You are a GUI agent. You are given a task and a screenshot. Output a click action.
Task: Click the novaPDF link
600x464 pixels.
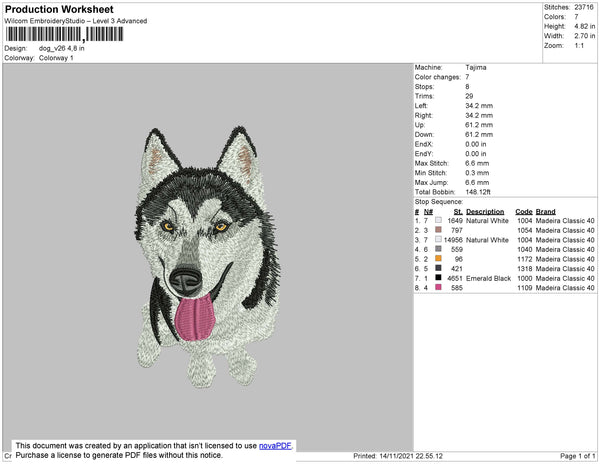[275, 446]
